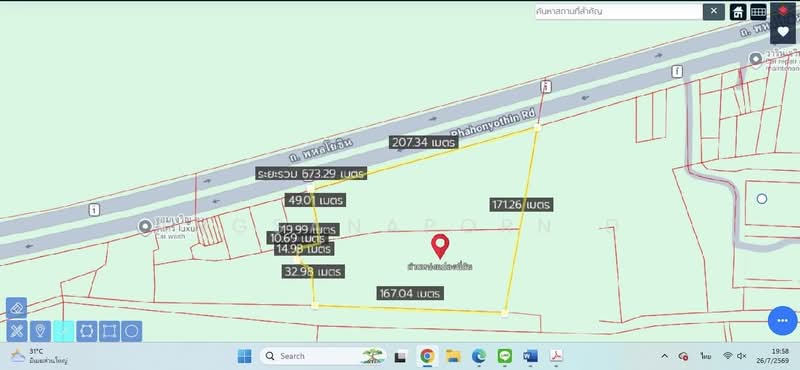The image size is (800, 370).
Task: Click the muted volume tray icon
Action: coord(742,356)
